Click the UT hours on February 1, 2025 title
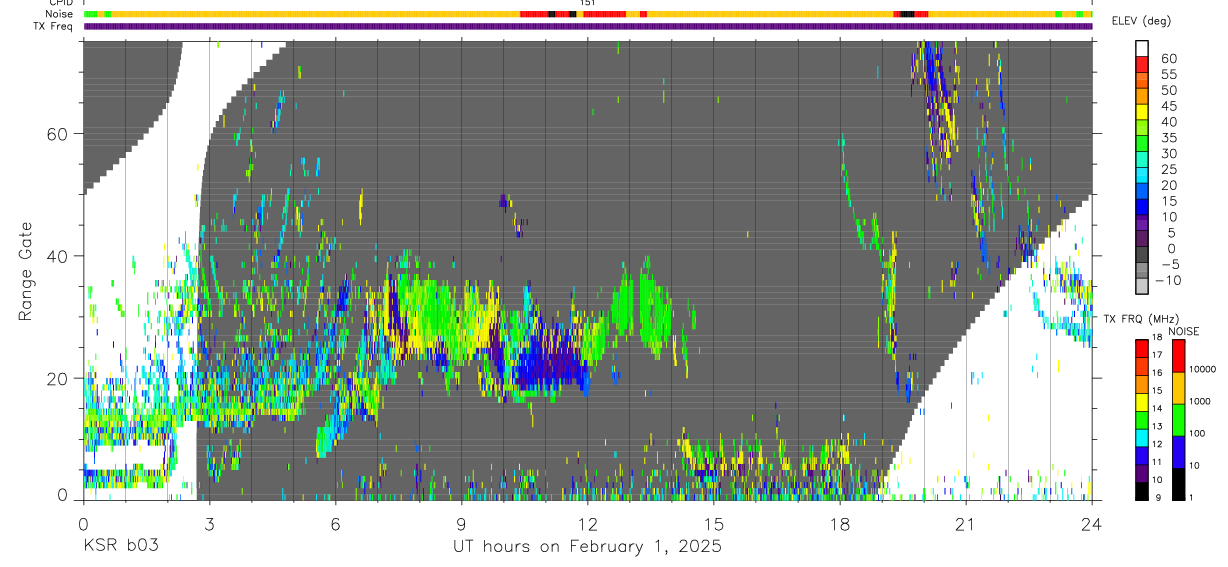The width and height of the screenshot is (1228, 567). click(587, 546)
